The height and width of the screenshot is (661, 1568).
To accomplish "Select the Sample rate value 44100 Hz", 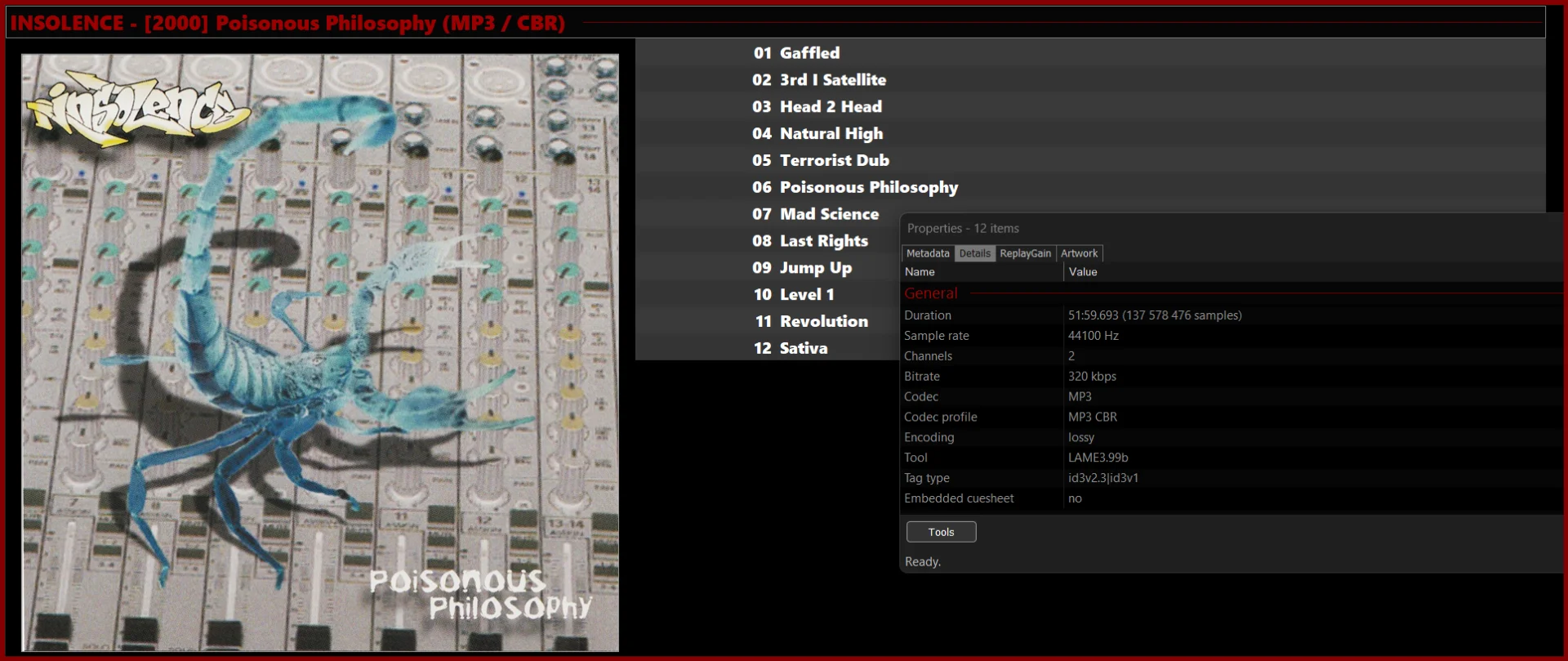I will [1094, 336].
